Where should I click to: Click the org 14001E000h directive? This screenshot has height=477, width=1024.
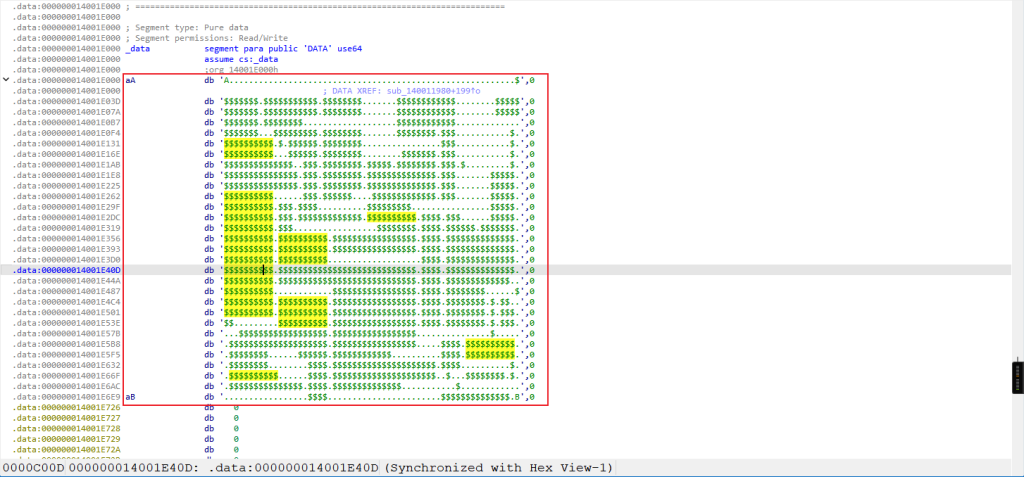coord(245,70)
